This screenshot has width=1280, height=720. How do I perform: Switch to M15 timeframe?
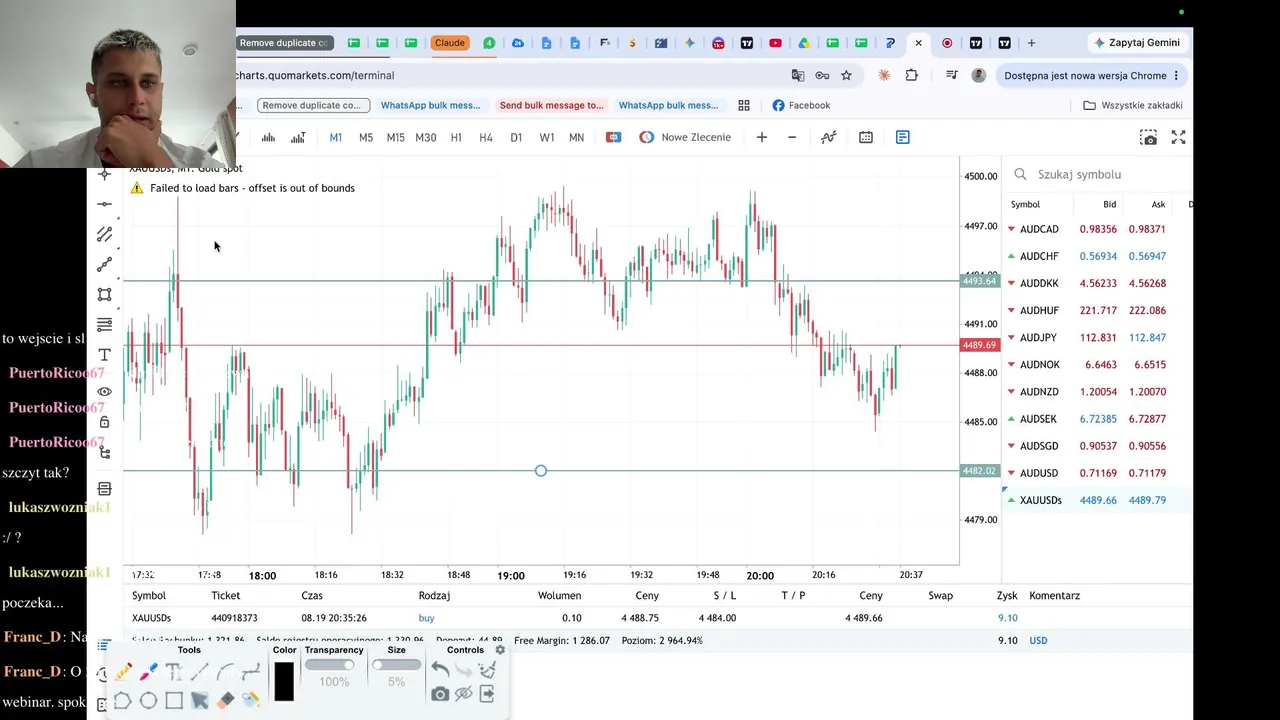[x=396, y=137]
